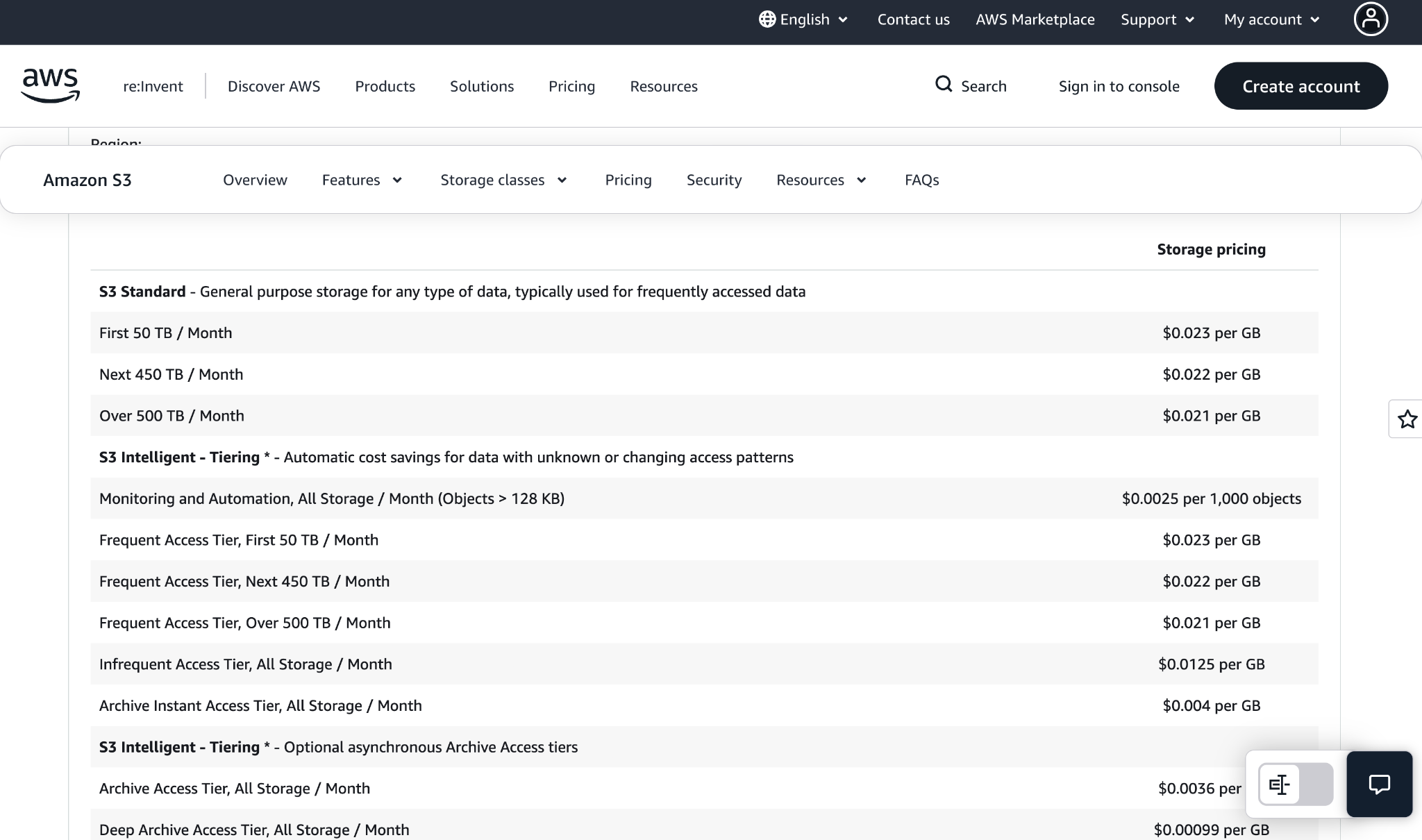Open the Solutions menu

[482, 86]
